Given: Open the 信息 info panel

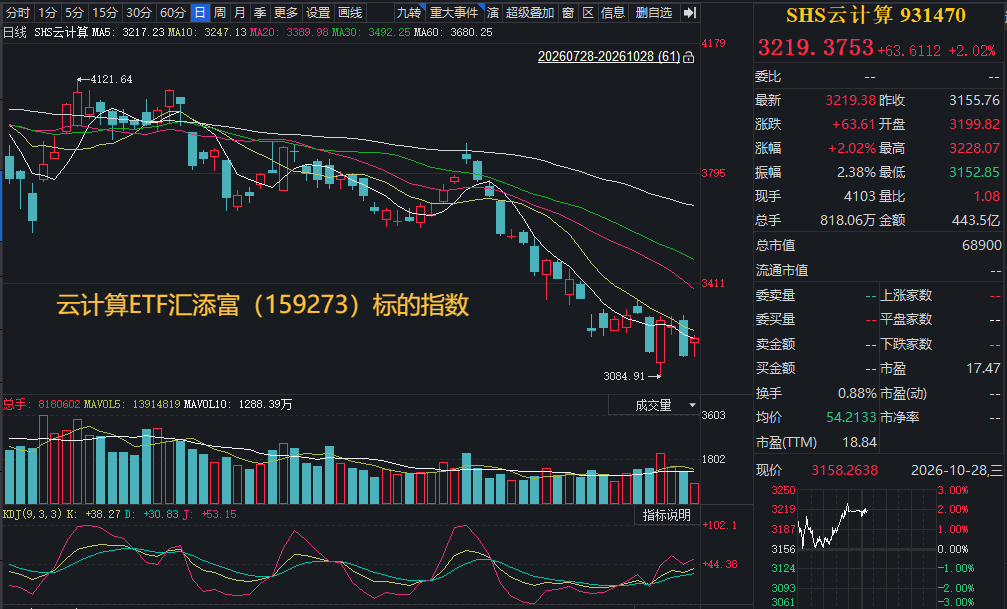Looking at the screenshot, I should [x=613, y=13].
